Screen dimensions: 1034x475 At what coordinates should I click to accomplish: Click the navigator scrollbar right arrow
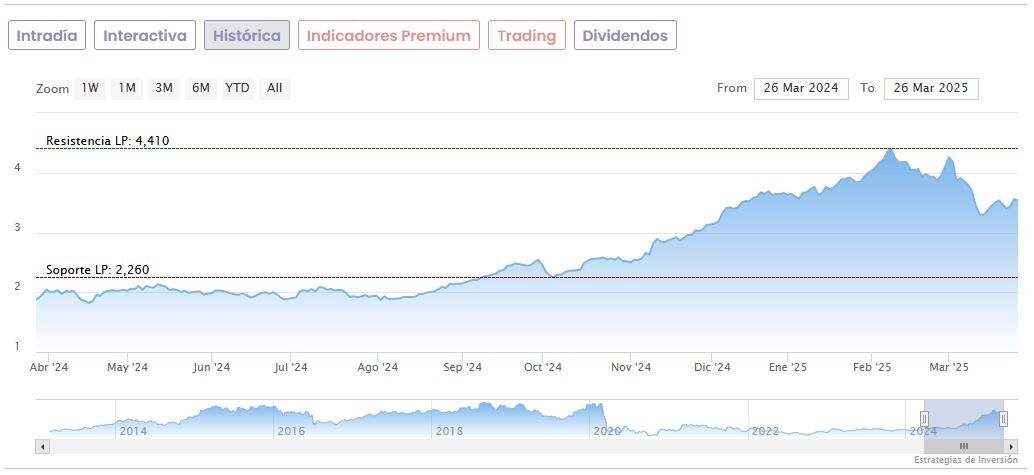tap(1011, 446)
